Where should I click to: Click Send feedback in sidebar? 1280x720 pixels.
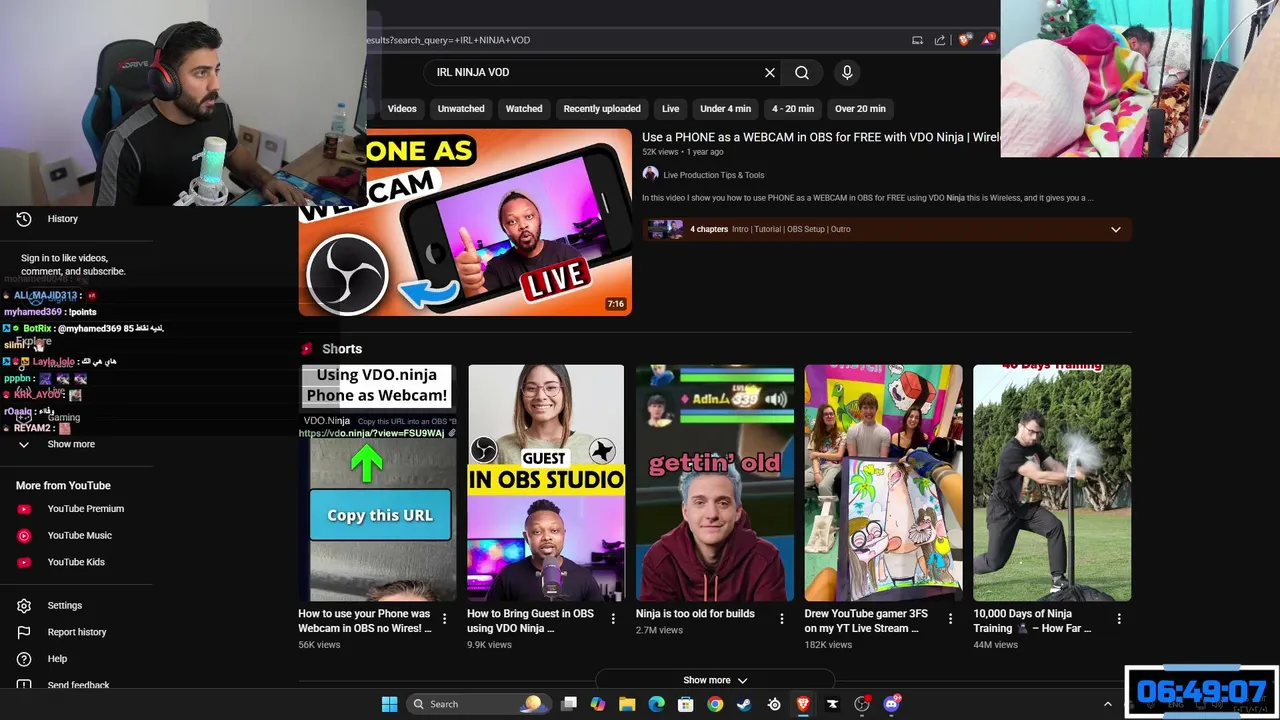[x=78, y=685]
